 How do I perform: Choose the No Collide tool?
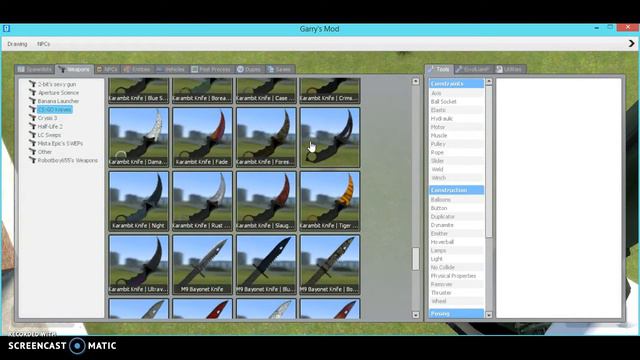tap(456, 267)
